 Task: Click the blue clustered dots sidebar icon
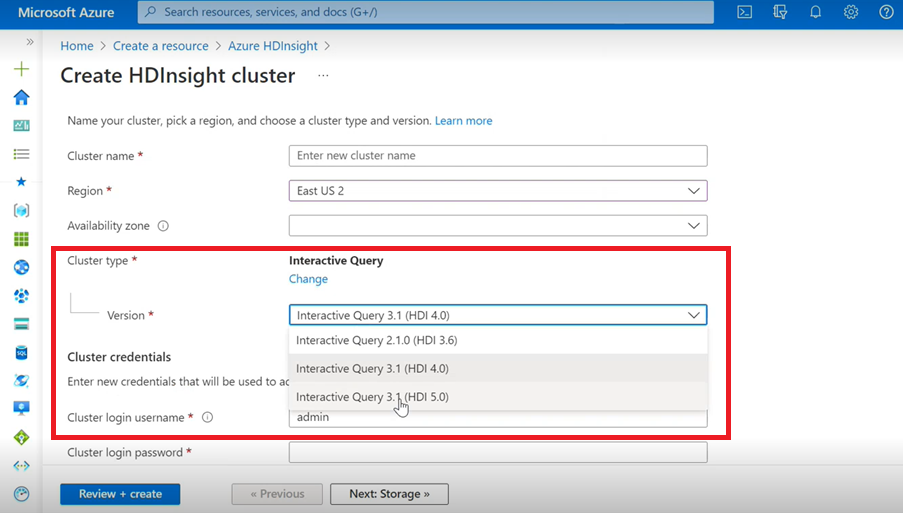21,295
